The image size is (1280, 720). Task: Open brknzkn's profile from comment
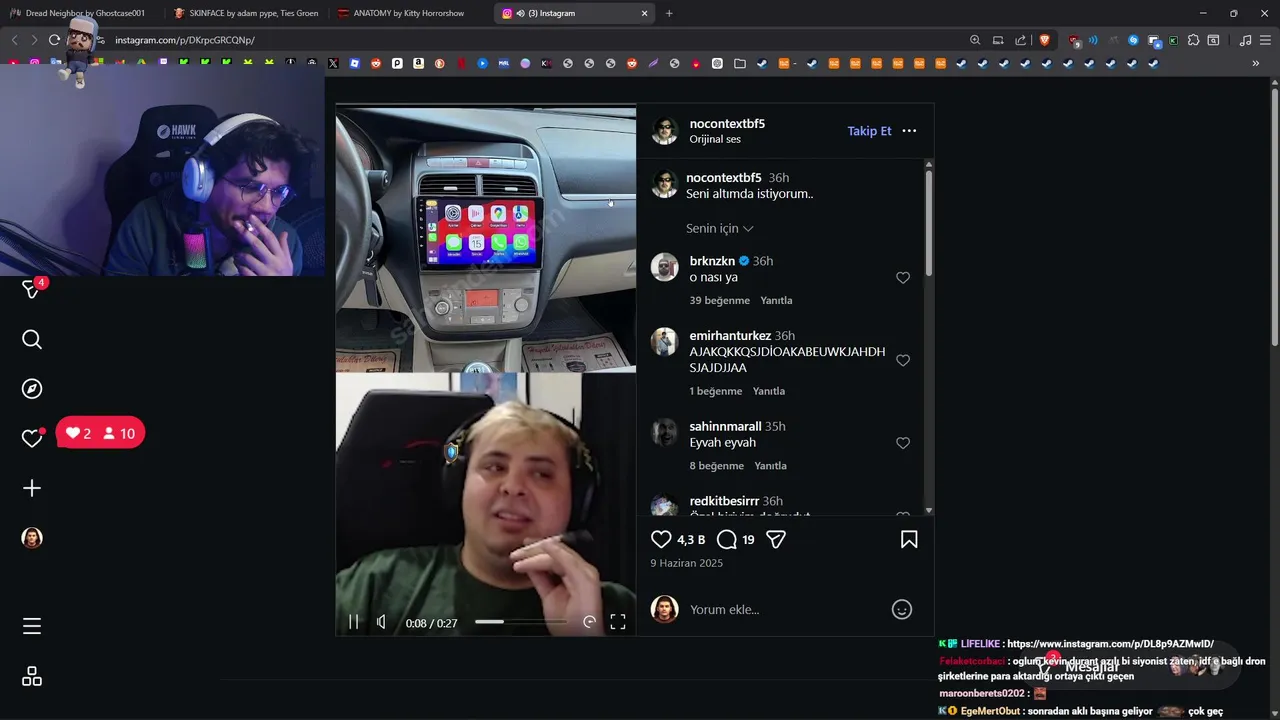(x=712, y=261)
